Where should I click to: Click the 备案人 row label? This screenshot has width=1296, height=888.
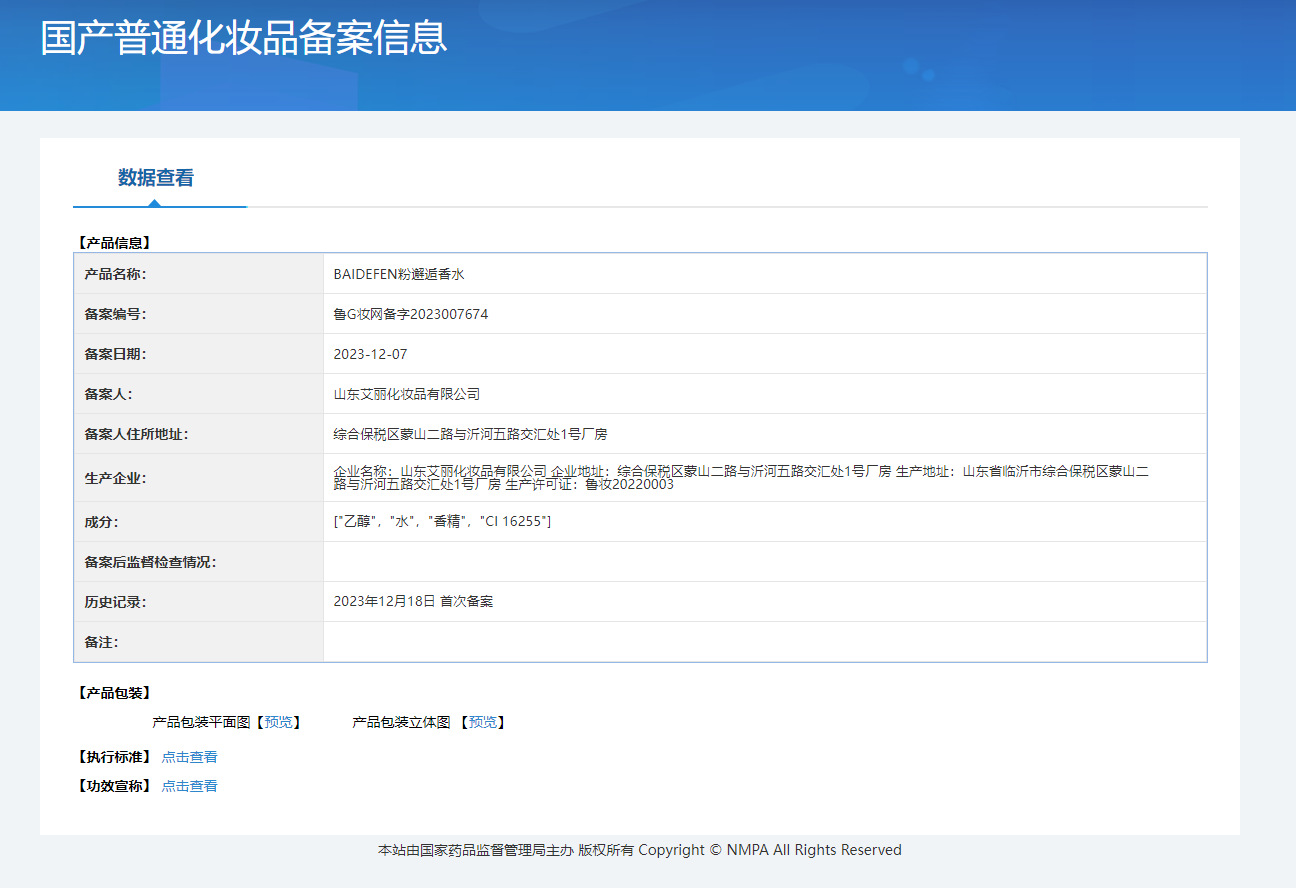pyautogui.click(x=109, y=394)
